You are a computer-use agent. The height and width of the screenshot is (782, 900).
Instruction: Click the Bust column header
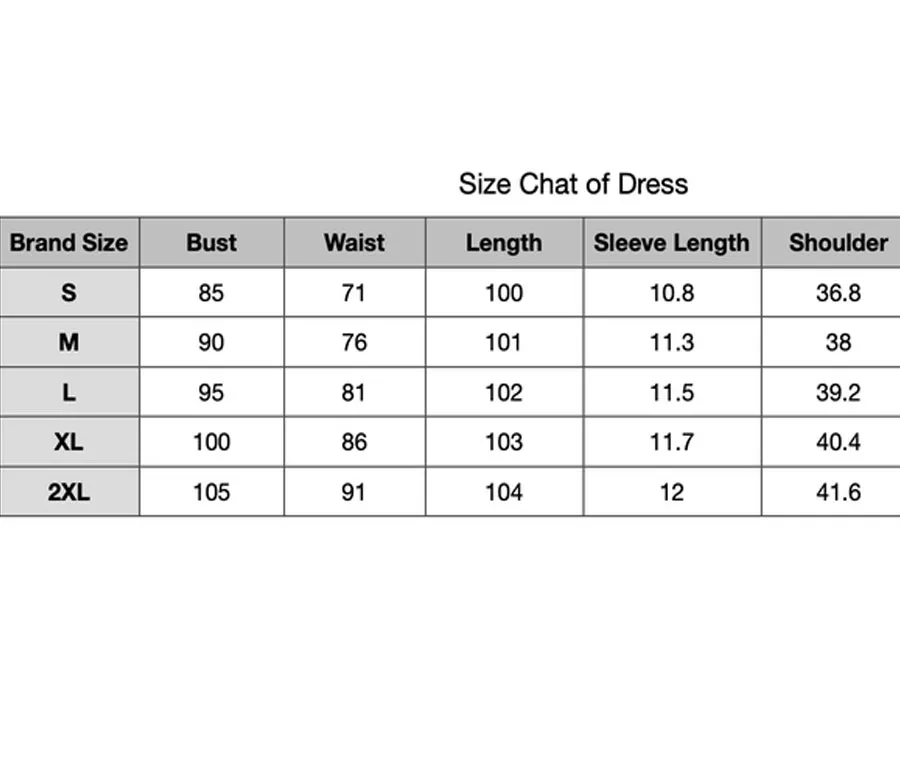(211, 243)
